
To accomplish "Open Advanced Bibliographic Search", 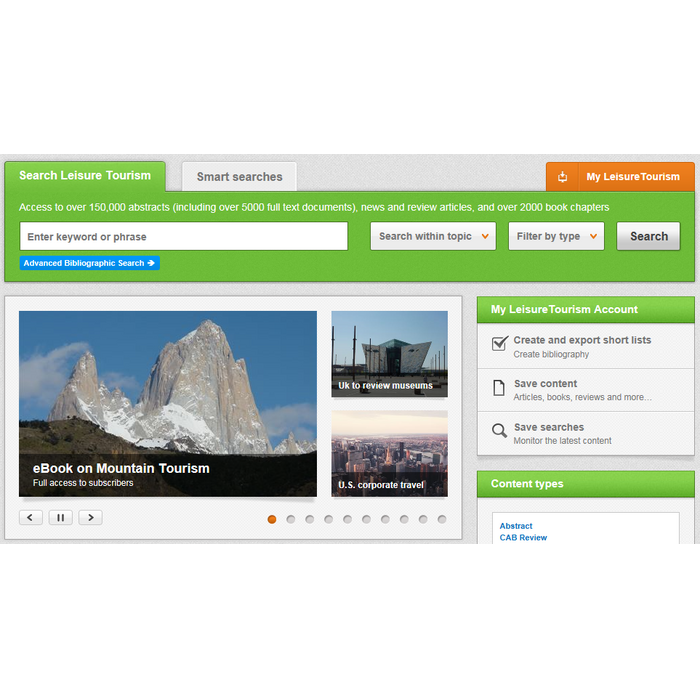I will click(89, 263).
